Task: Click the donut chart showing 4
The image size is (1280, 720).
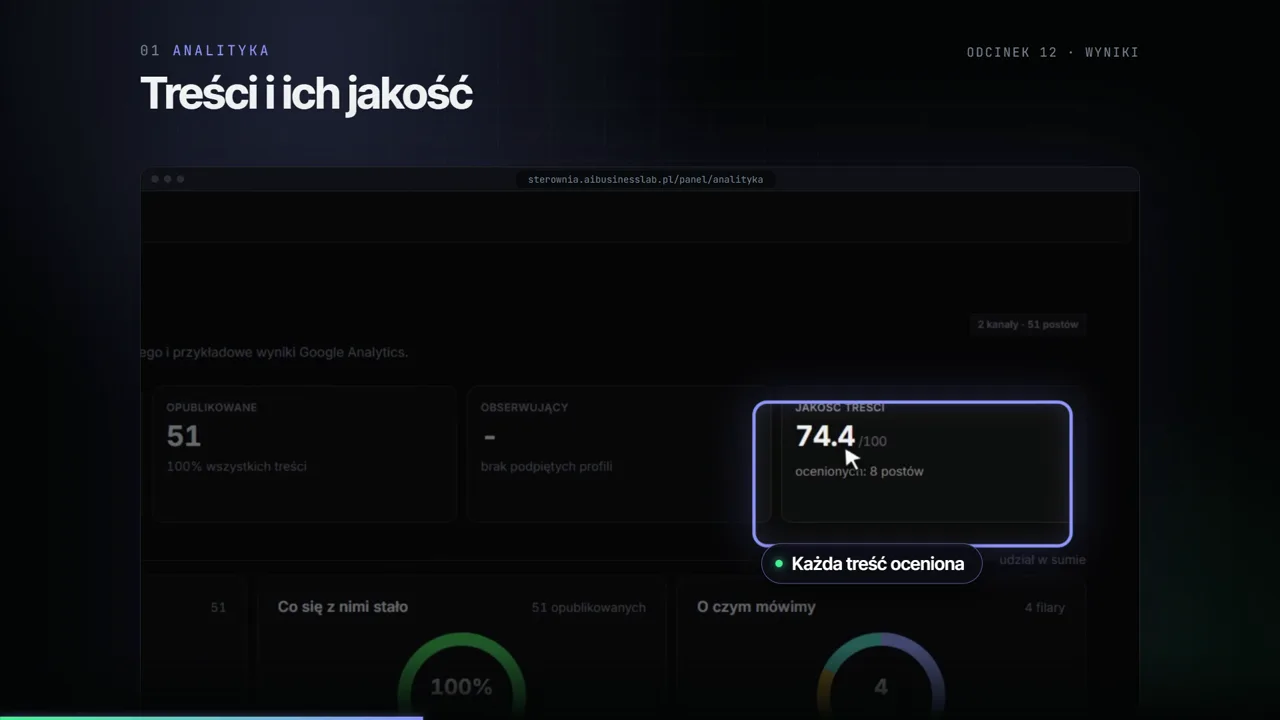Action: (x=881, y=676)
